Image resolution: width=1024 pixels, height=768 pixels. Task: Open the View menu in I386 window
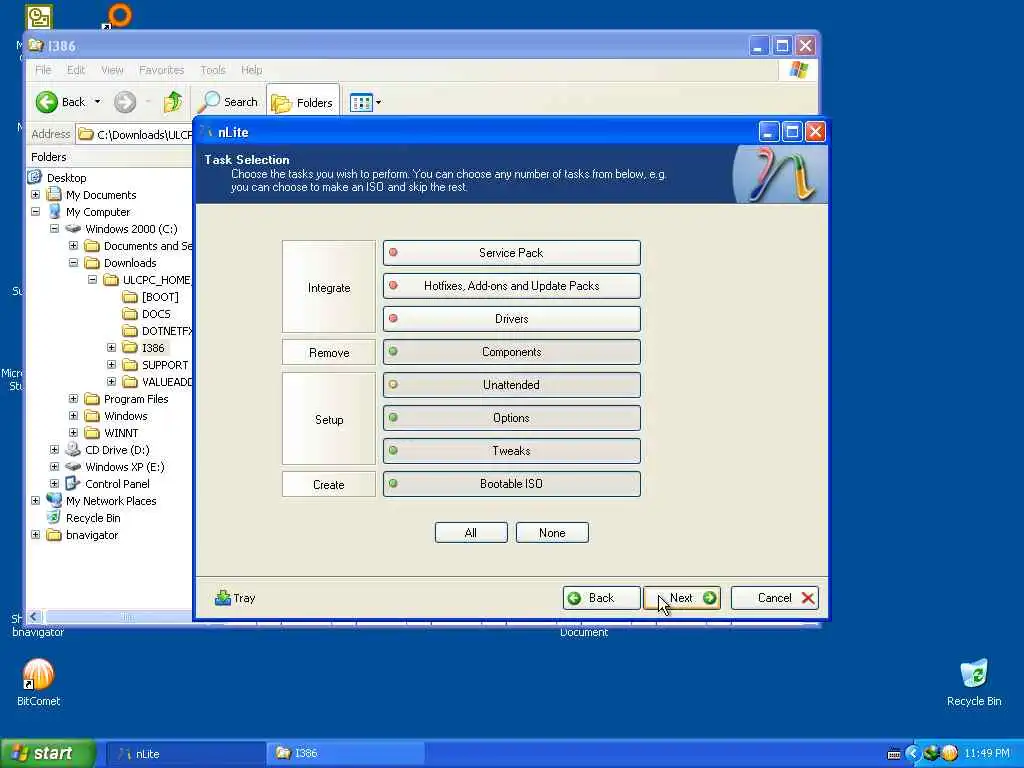[112, 70]
